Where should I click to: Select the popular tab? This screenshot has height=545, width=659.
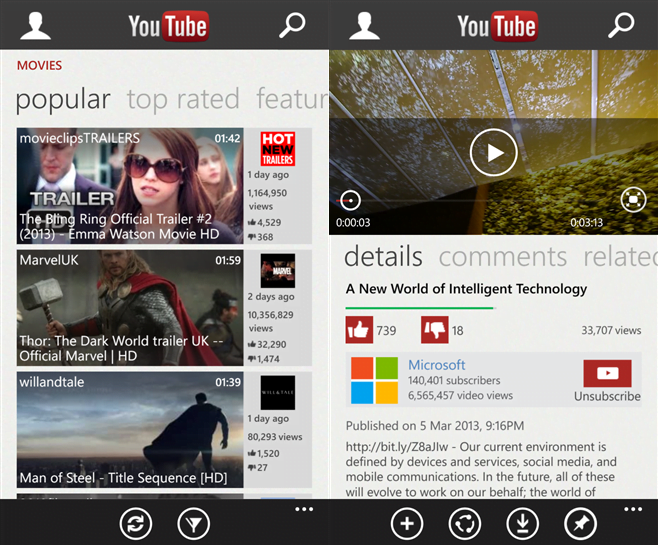click(x=63, y=100)
